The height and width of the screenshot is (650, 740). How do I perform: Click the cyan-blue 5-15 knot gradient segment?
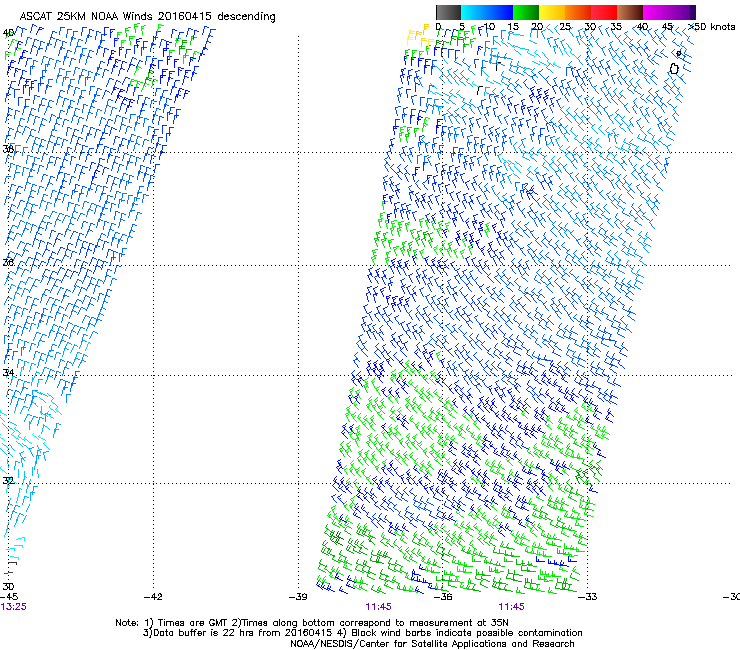487,12
